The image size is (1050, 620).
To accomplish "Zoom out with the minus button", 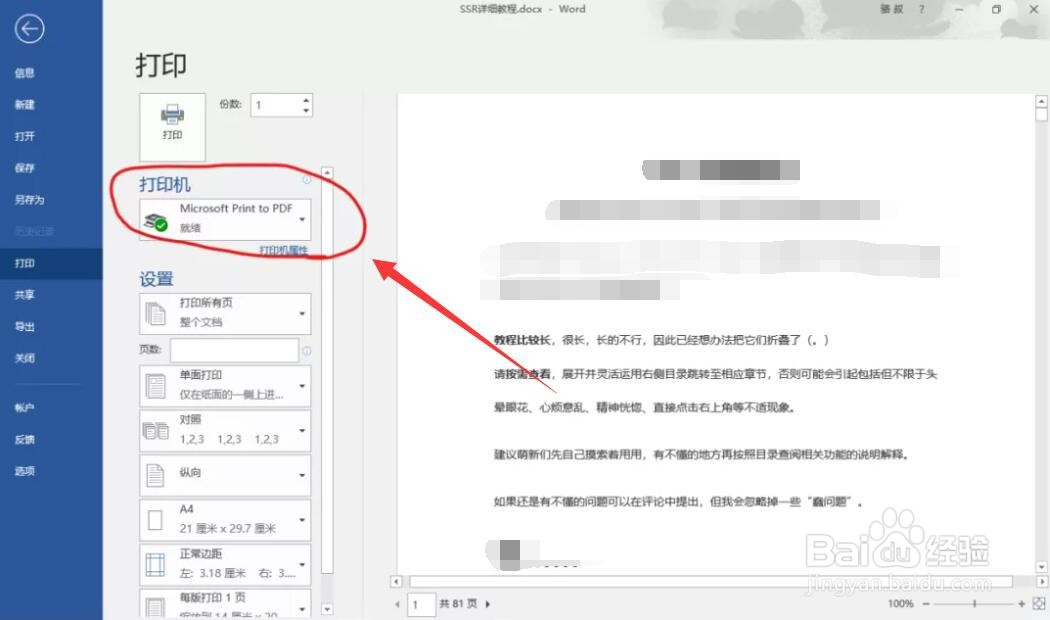I will (926, 604).
